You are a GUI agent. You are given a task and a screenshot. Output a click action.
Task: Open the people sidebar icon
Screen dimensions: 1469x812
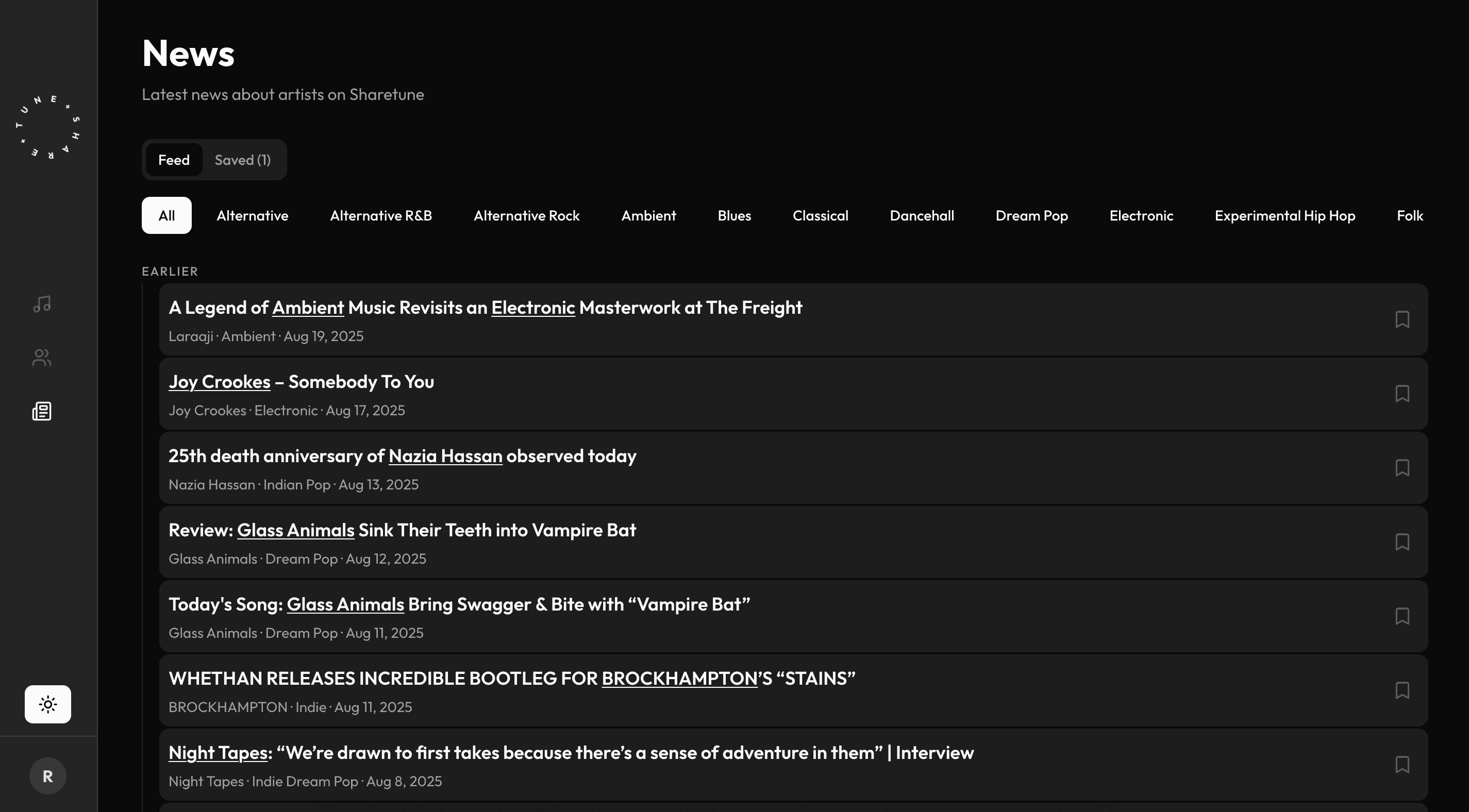(42, 358)
